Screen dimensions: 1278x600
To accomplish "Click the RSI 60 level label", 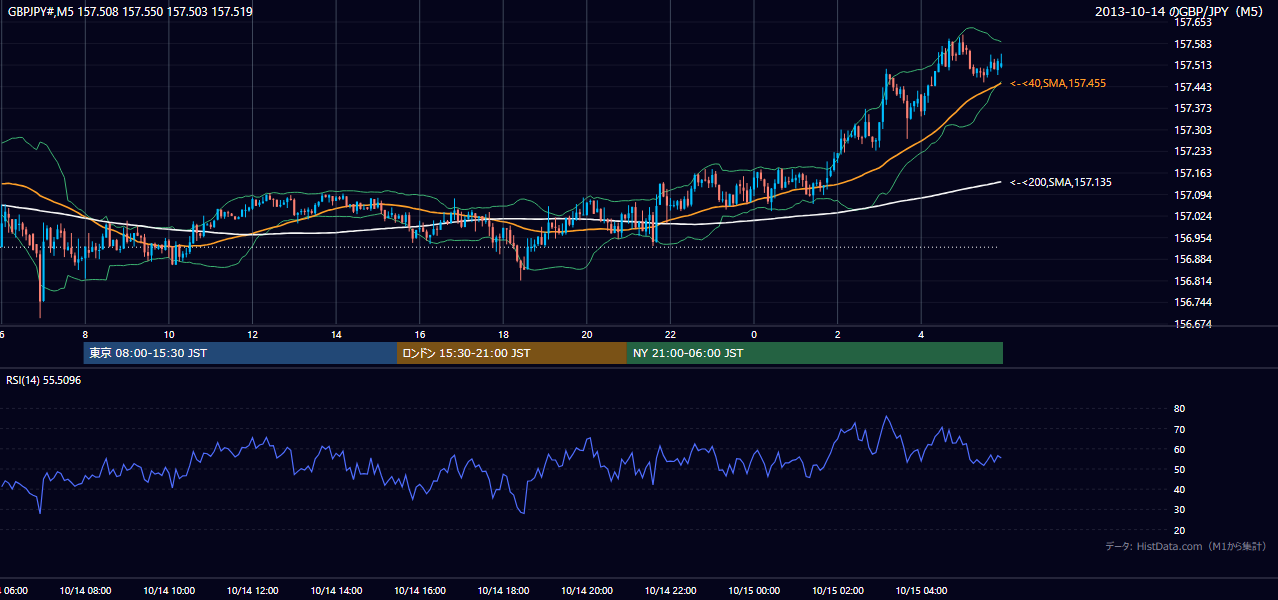I will (1179, 449).
